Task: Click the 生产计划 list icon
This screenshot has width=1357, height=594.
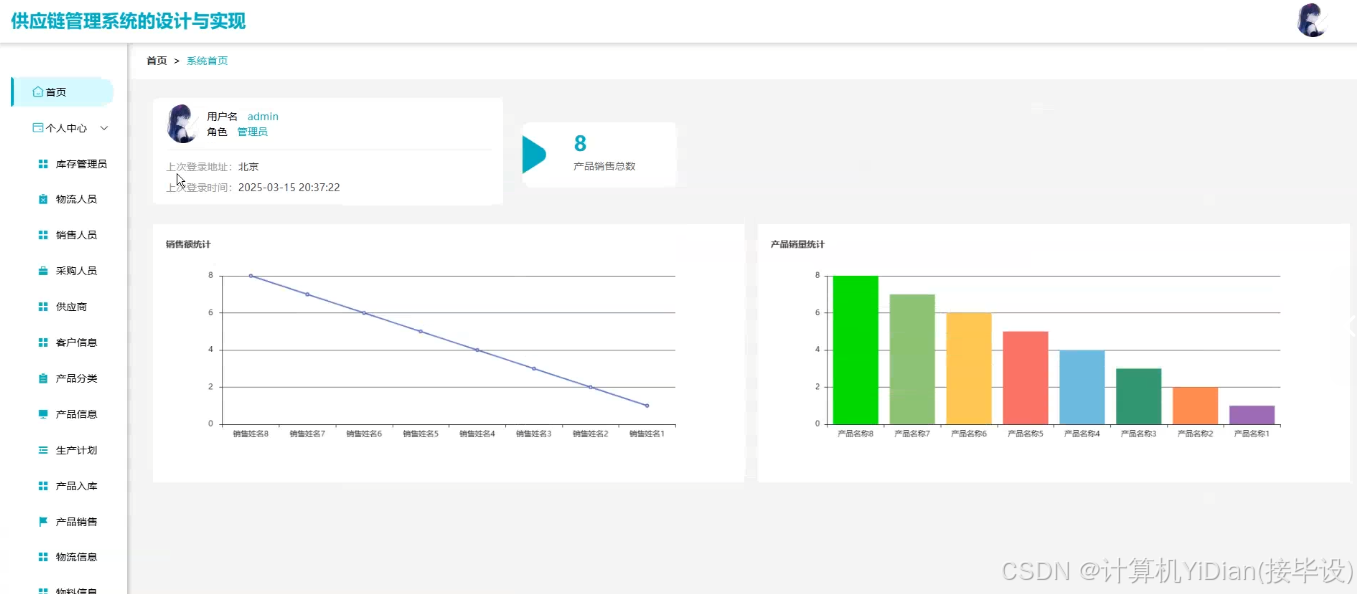Action: 43,450
